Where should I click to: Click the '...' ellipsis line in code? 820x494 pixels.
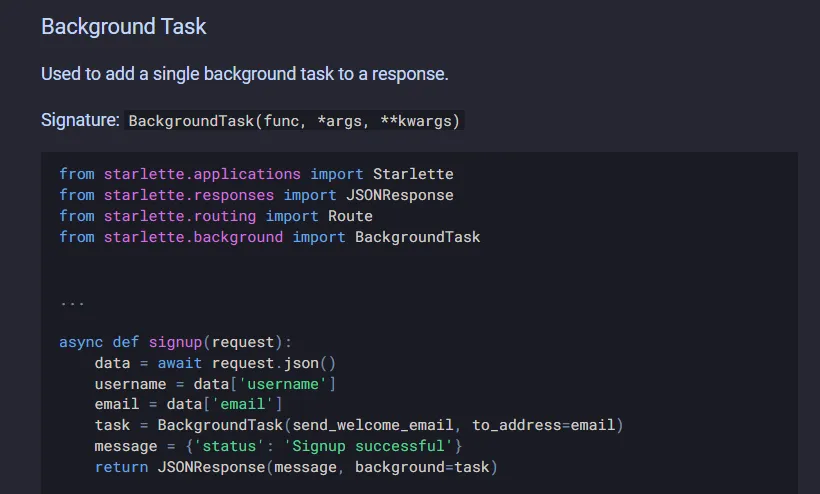click(72, 300)
